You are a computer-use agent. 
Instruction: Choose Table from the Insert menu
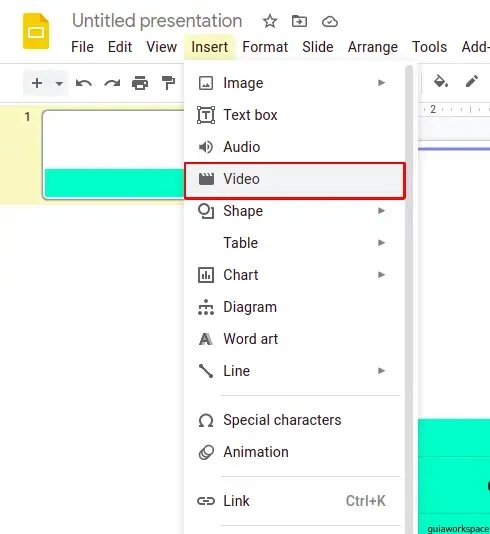point(295,243)
